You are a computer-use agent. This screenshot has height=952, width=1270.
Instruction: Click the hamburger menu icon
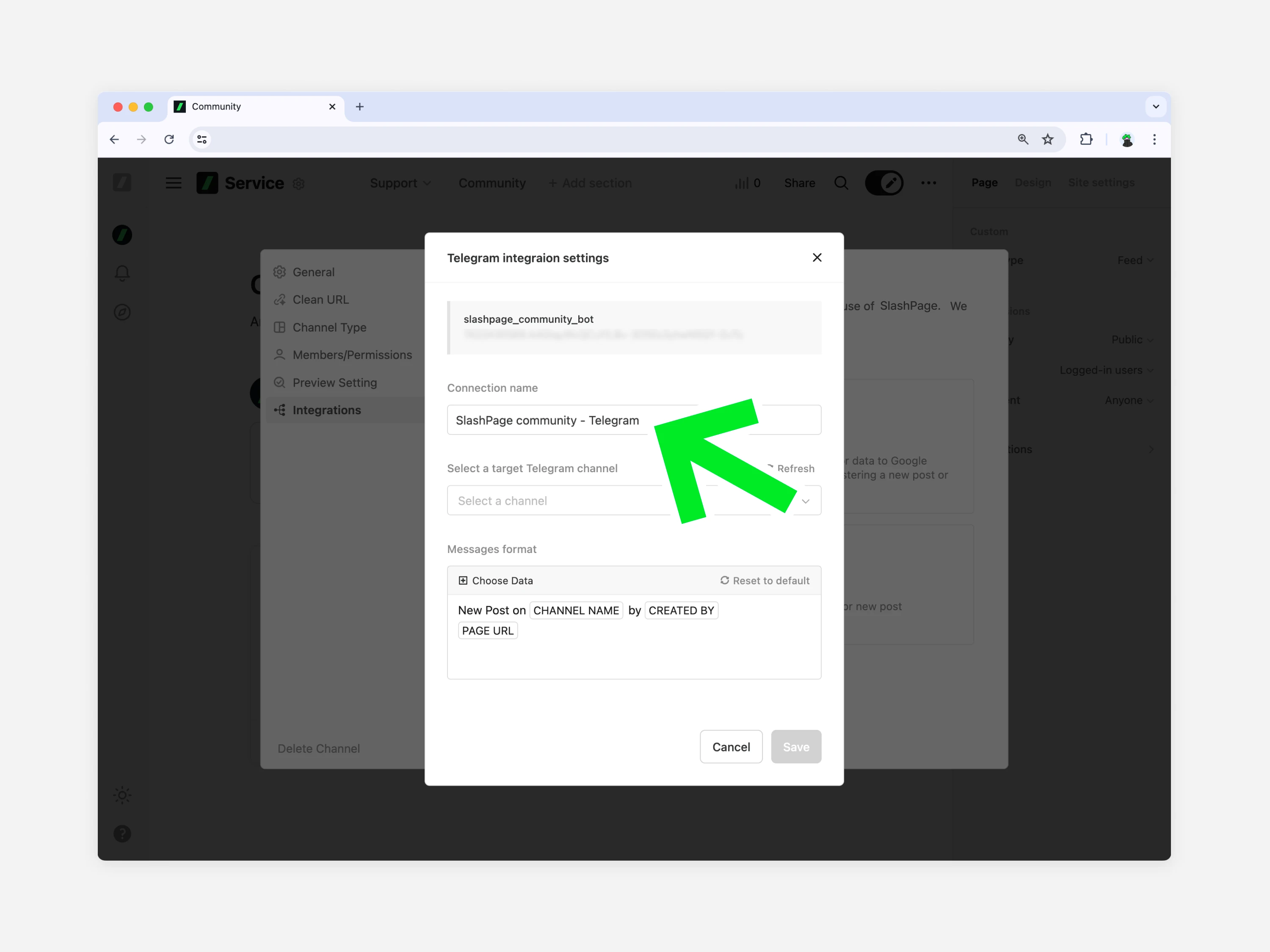tap(174, 183)
